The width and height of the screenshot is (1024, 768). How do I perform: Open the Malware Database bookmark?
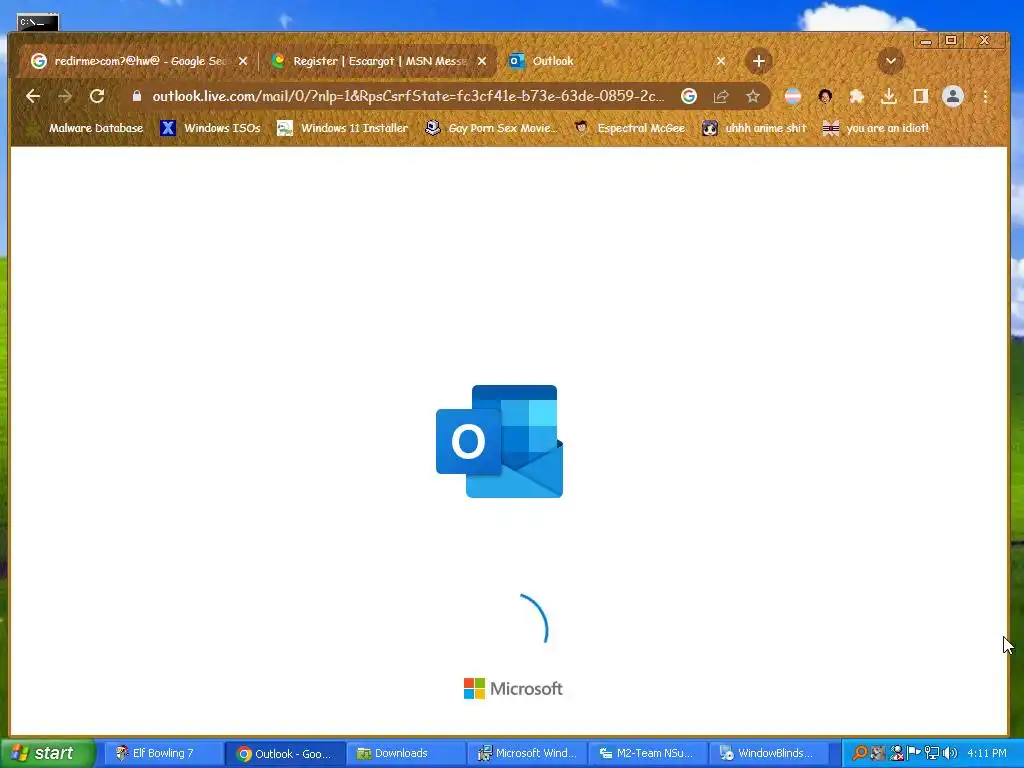click(86, 128)
